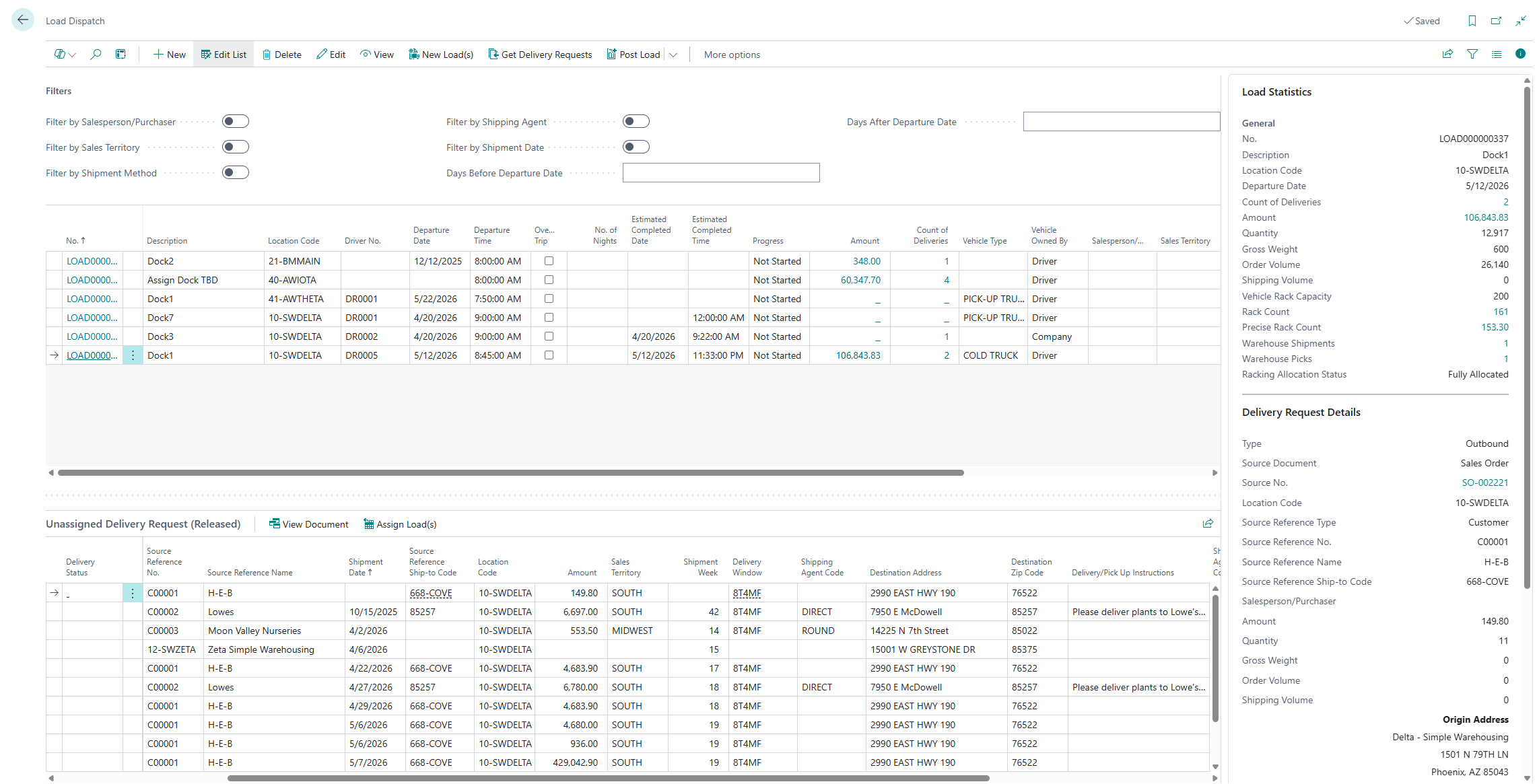Image resolution: width=1539 pixels, height=784 pixels.
Task: Click the New Load(s) action
Action: coord(441,55)
